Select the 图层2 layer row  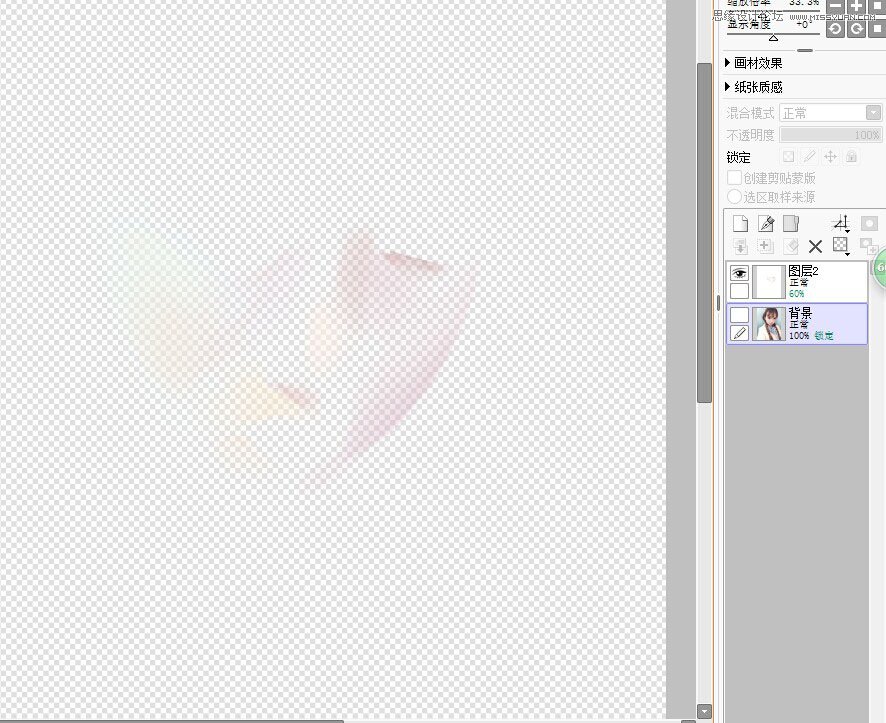pyautogui.click(x=797, y=281)
